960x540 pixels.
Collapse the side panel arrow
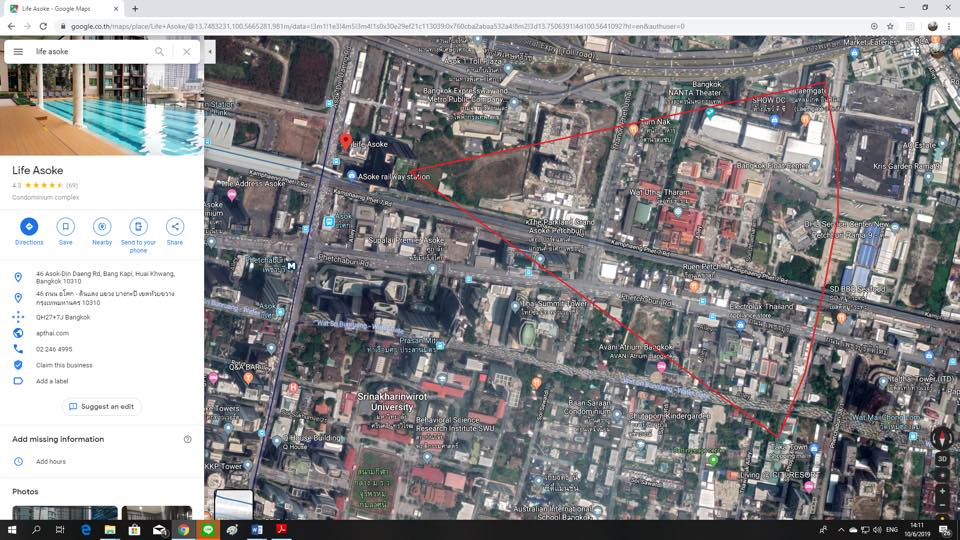(x=210, y=51)
